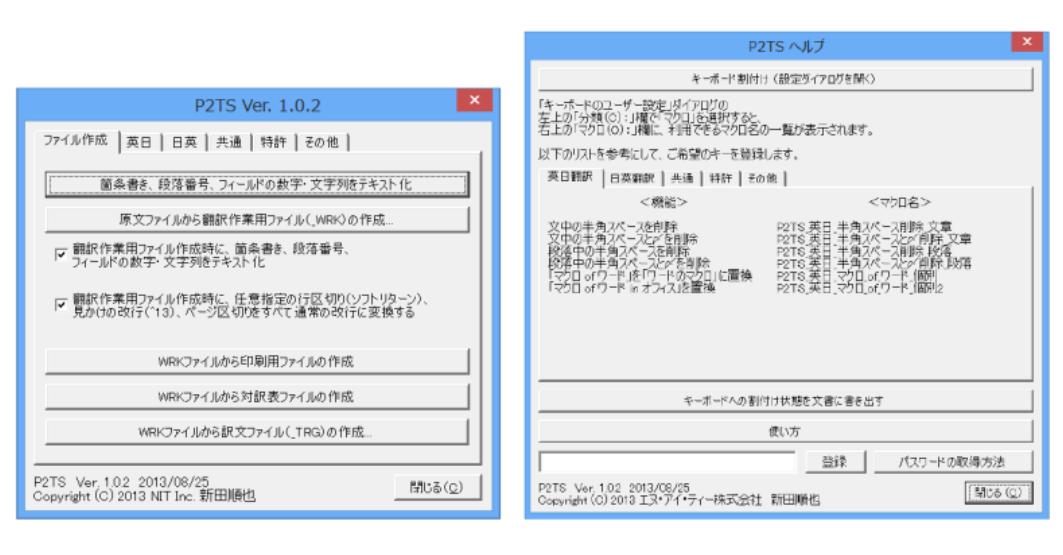This screenshot has height=555, width=1063.
Task: Open the 特許 tab in main window
Action: [x=273, y=142]
